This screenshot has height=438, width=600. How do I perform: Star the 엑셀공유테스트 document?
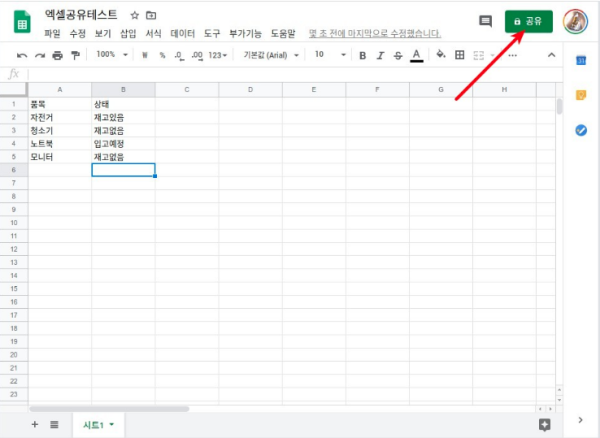[135, 16]
